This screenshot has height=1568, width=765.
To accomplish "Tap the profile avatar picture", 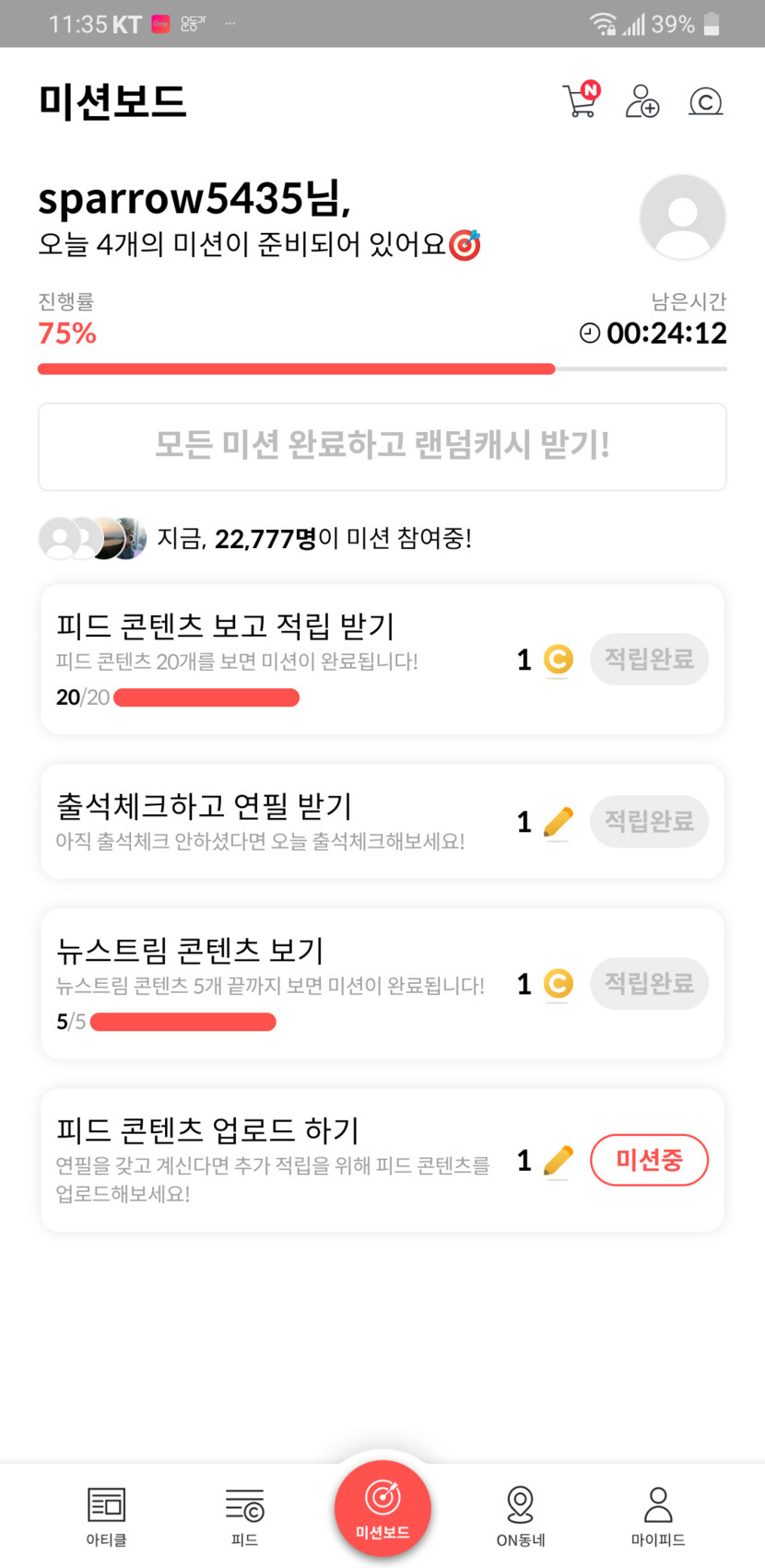I will coord(682,217).
